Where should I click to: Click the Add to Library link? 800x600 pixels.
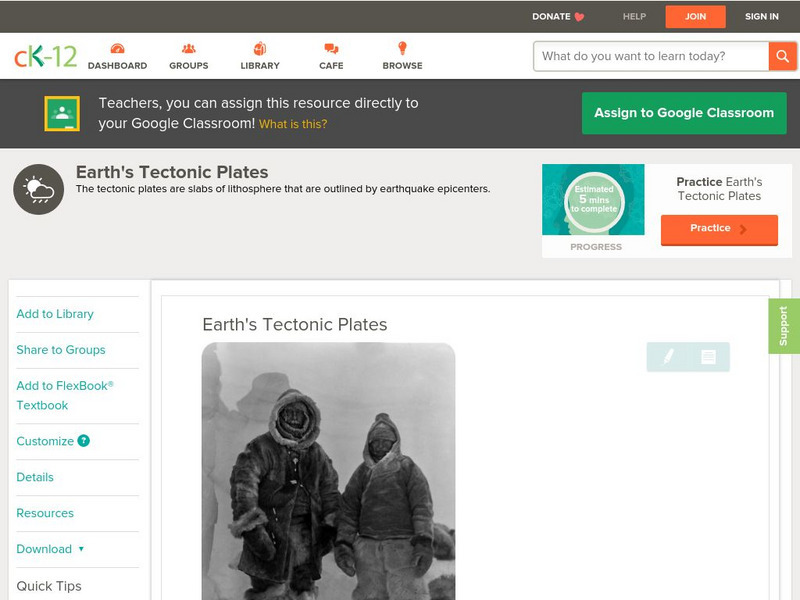[55, 314]
